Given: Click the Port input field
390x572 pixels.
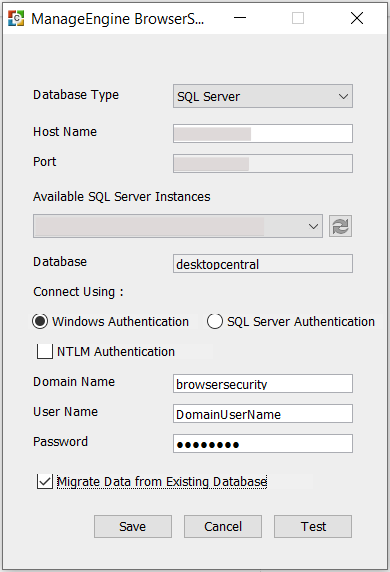Looking at the screenshot, I should 263,163.
